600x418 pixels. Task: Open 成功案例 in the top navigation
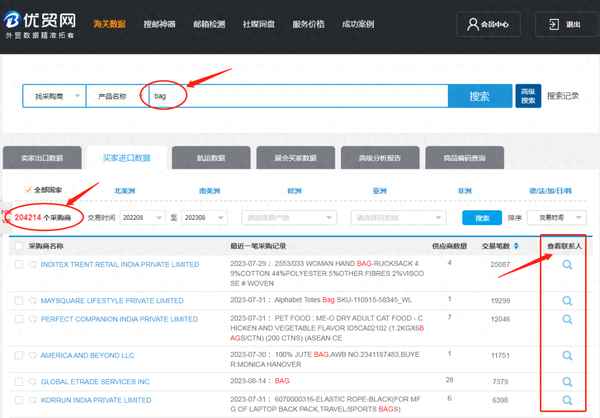(358, 24)
